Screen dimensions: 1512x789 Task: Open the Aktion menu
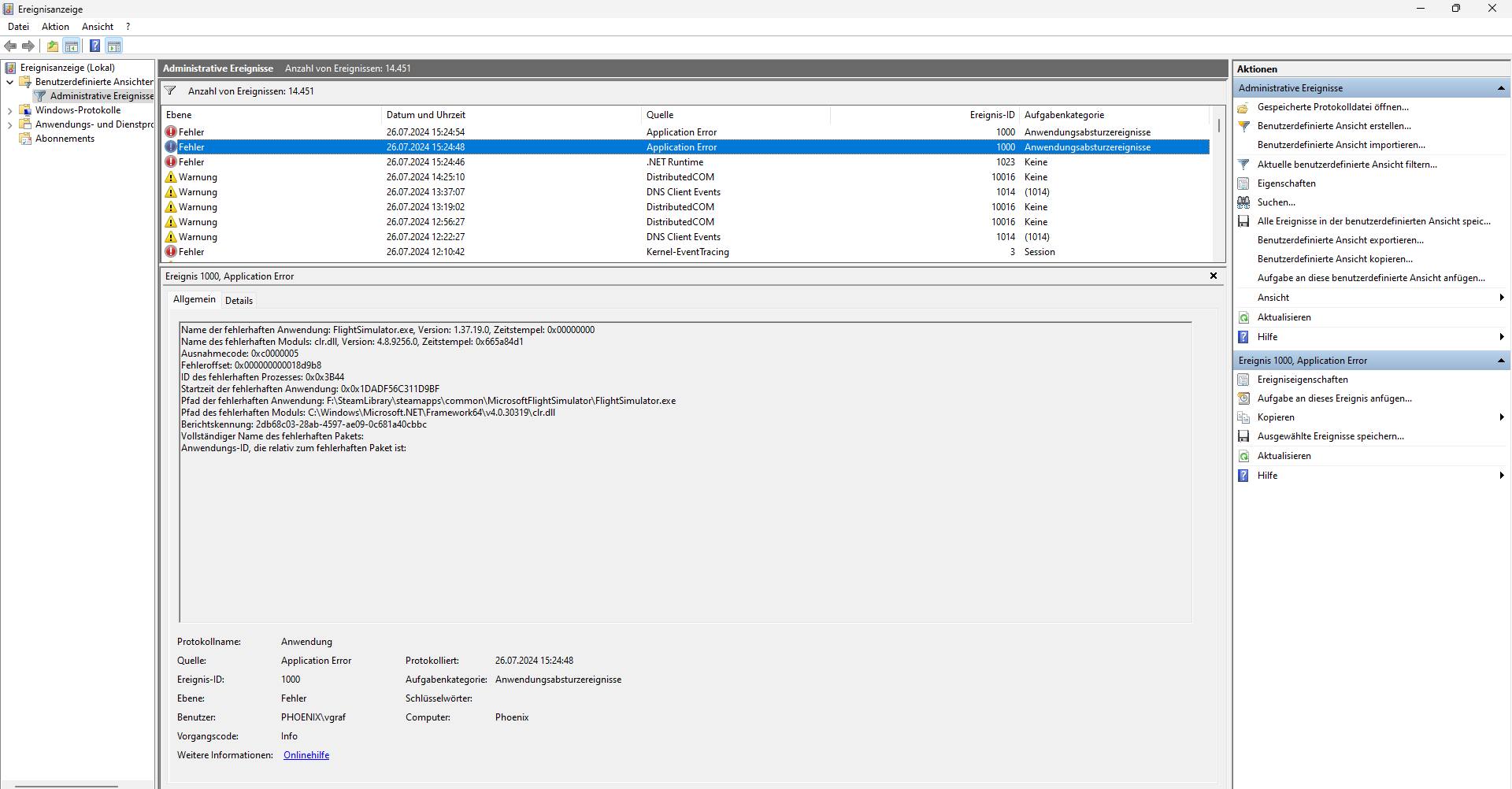(55, 27)
